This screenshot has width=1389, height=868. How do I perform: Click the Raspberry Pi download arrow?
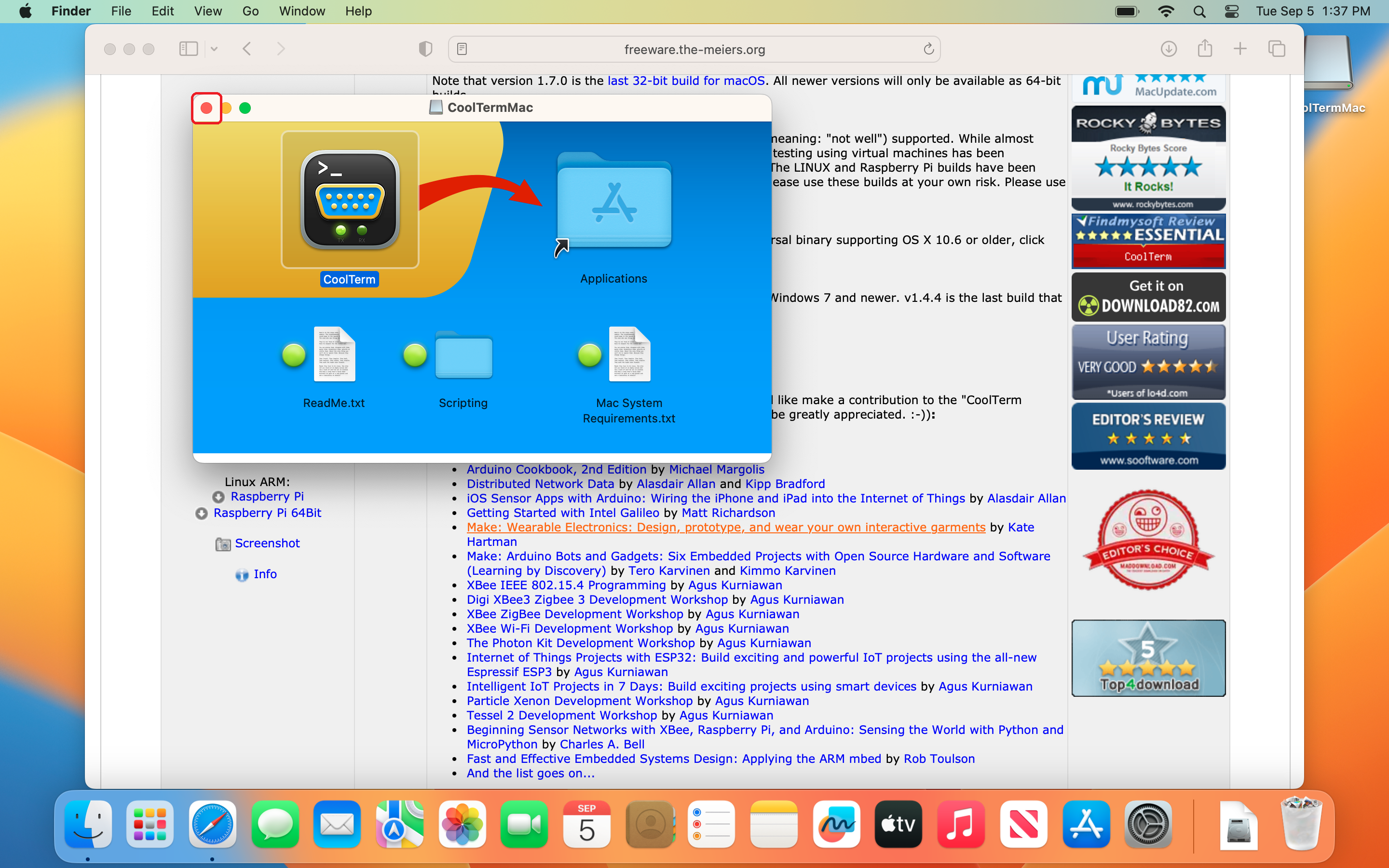pyautogui.click(x=218, y=497)
